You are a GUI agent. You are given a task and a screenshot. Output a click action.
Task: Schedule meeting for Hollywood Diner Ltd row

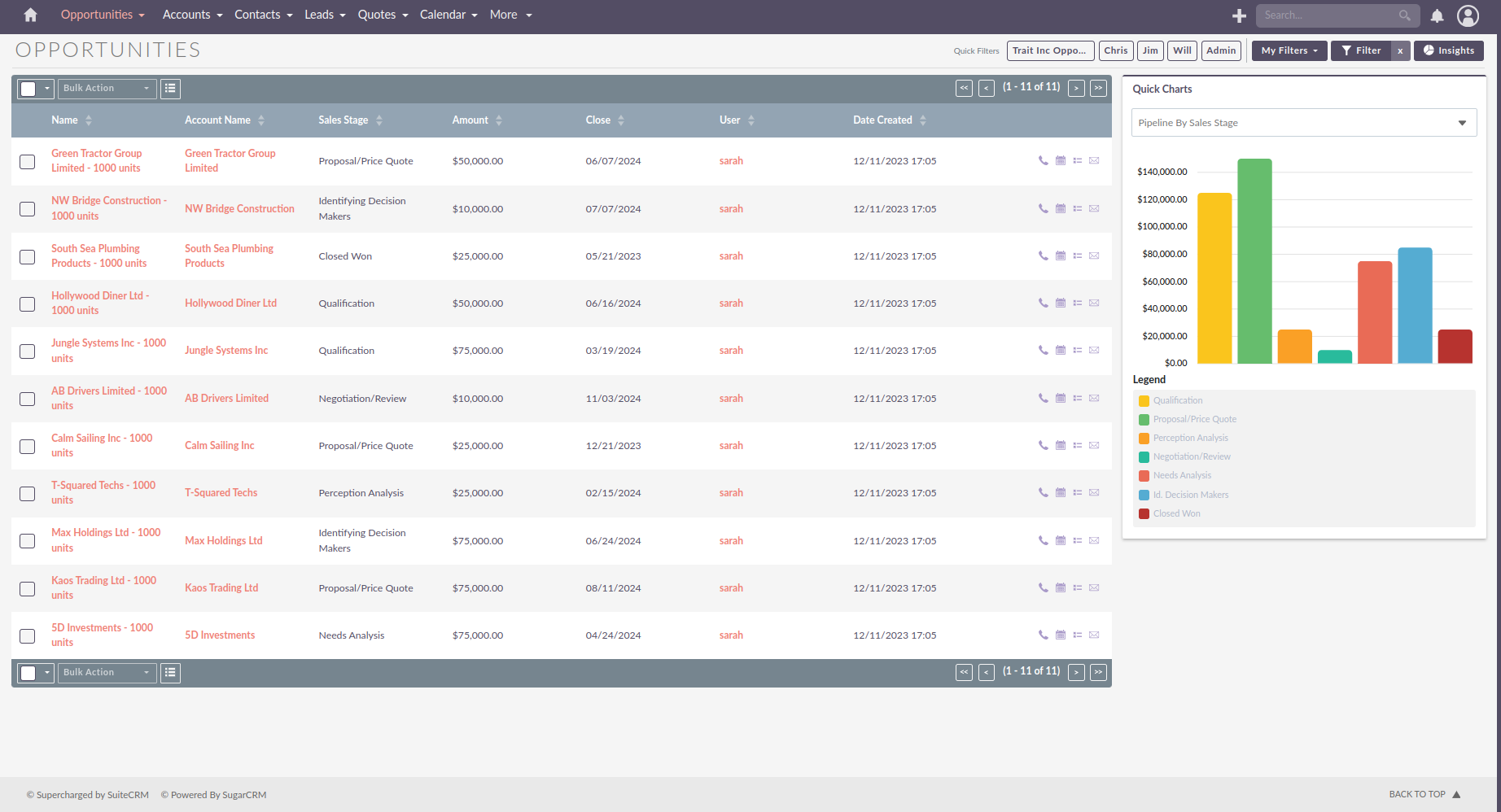tap(1061, 303)
